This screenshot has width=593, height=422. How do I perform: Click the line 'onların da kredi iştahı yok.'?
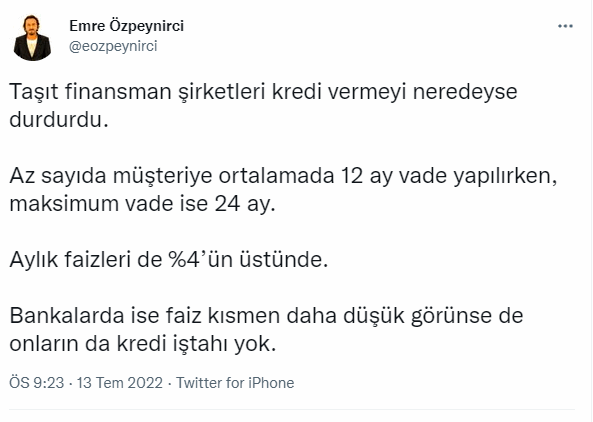[143, 344]
